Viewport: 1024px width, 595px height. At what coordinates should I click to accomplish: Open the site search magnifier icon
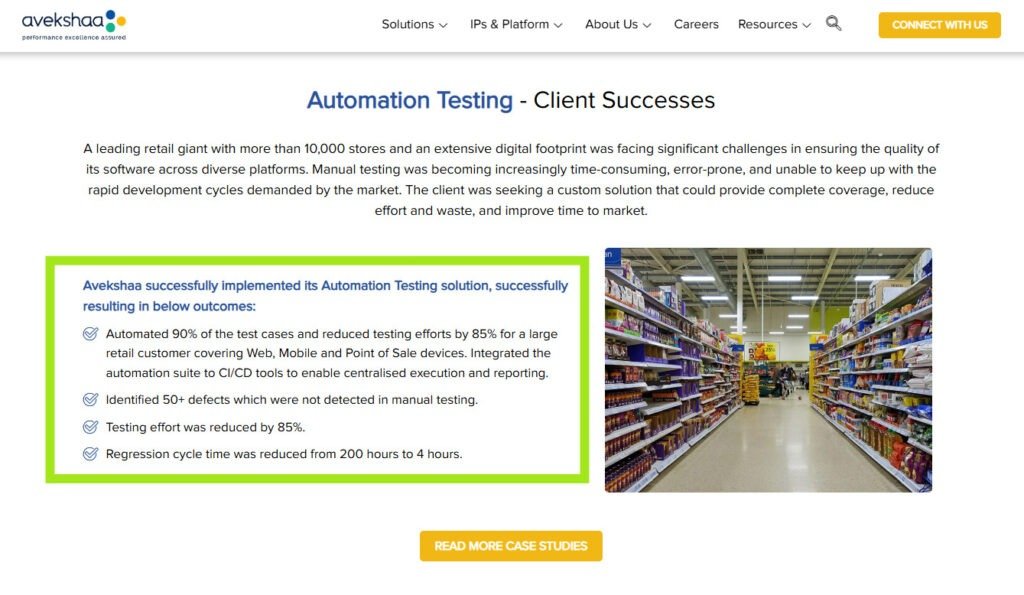pyautogui.click(x=833, y=24)
